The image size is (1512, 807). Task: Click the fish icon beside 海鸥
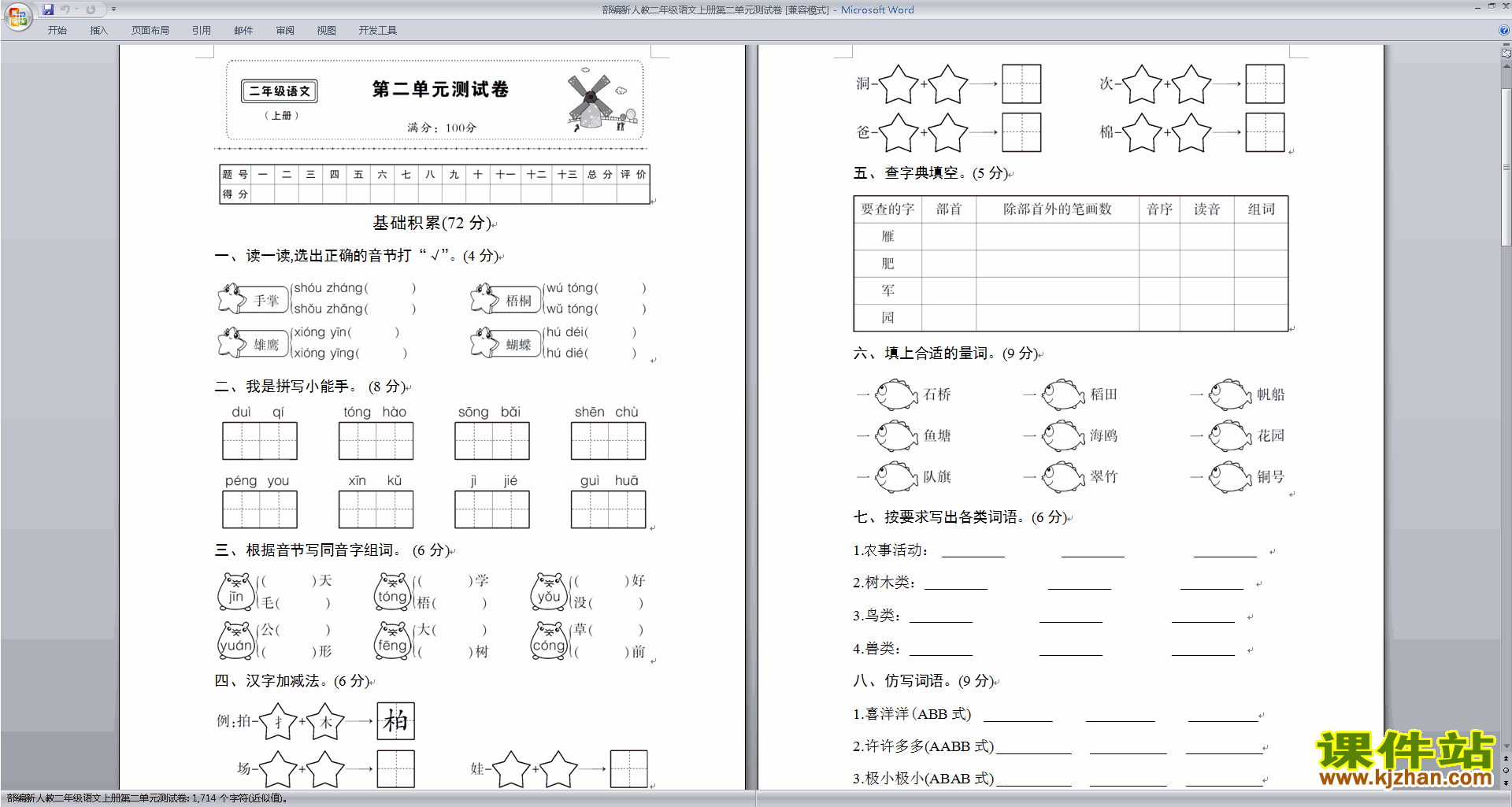point(1064,435)
